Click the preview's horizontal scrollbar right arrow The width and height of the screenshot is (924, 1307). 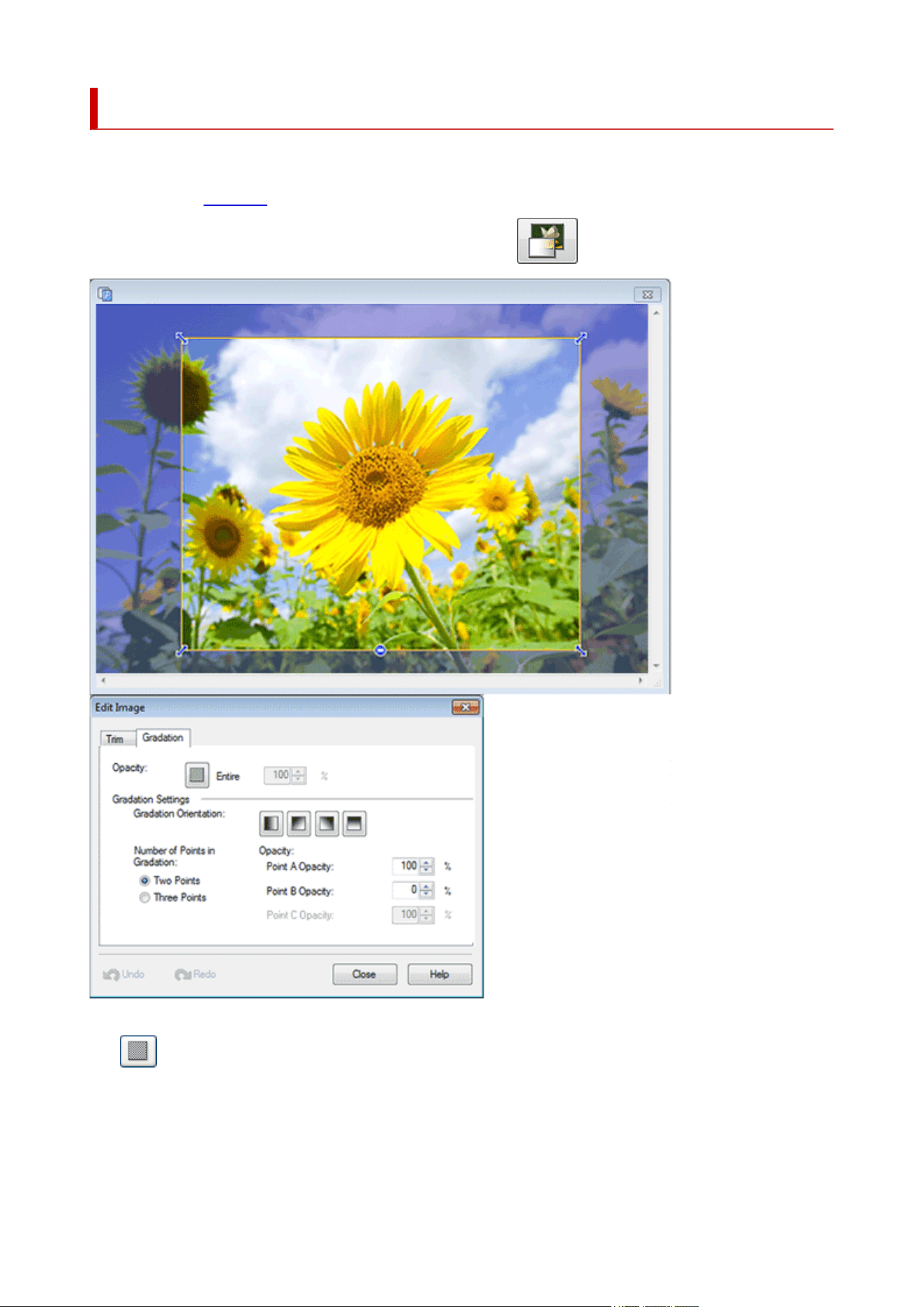click(641, 680)
